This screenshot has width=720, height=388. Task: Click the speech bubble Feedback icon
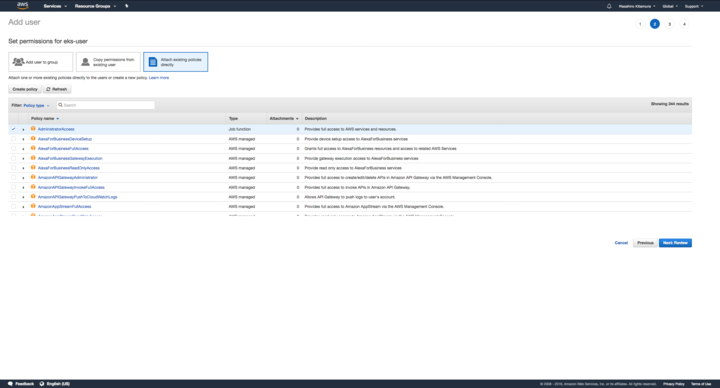pyautogui.click(x=10, y=383)
